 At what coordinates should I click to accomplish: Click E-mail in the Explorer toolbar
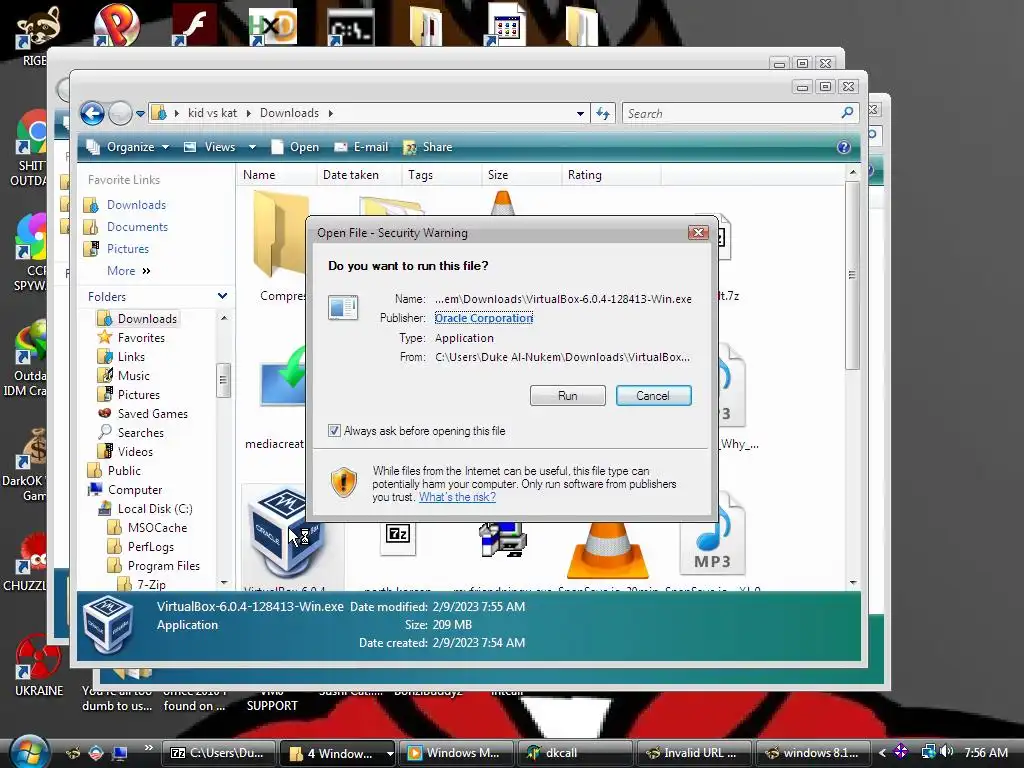pyautogui.click(x=361, y=147)
